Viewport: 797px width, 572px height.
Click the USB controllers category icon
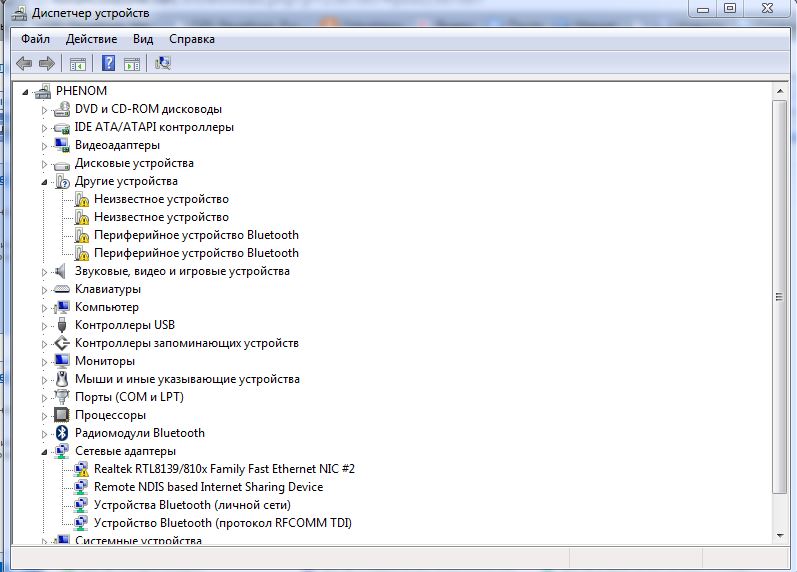tap(62, 325)
